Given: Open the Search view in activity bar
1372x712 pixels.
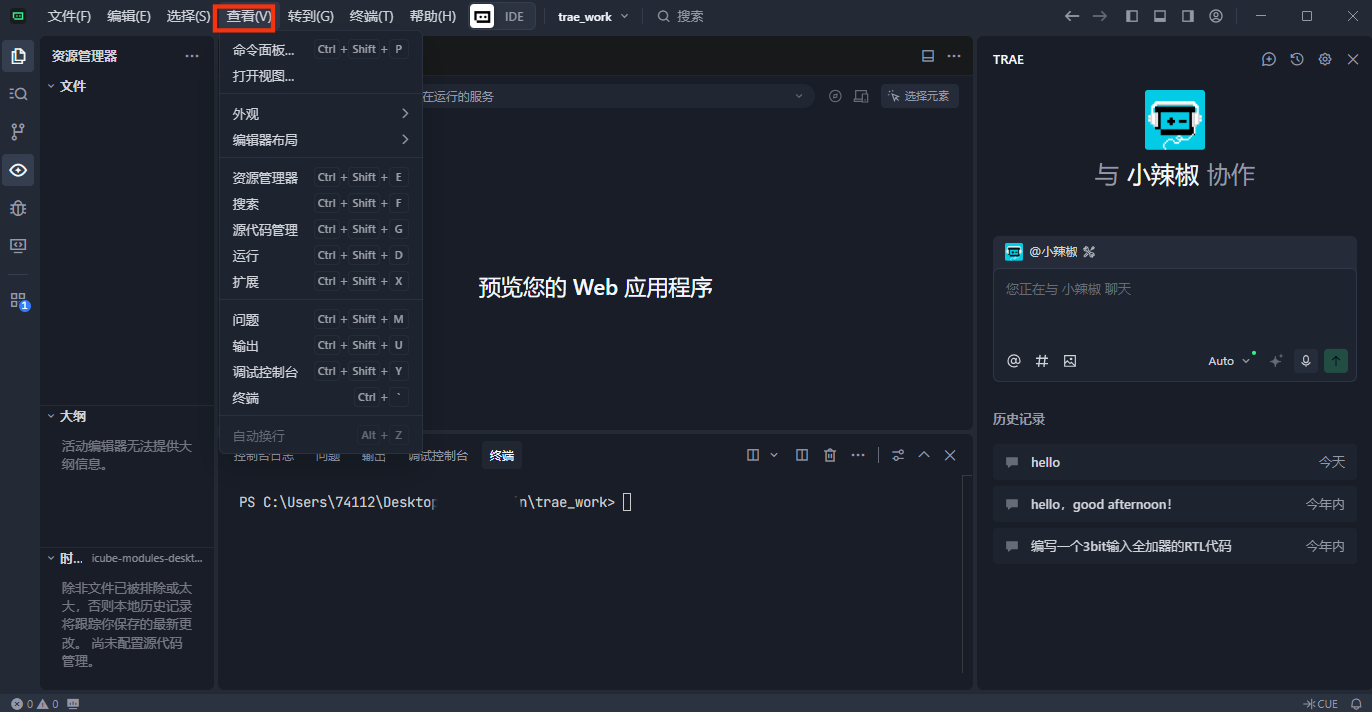Looking at the screenshot, I should click(18, 93).
